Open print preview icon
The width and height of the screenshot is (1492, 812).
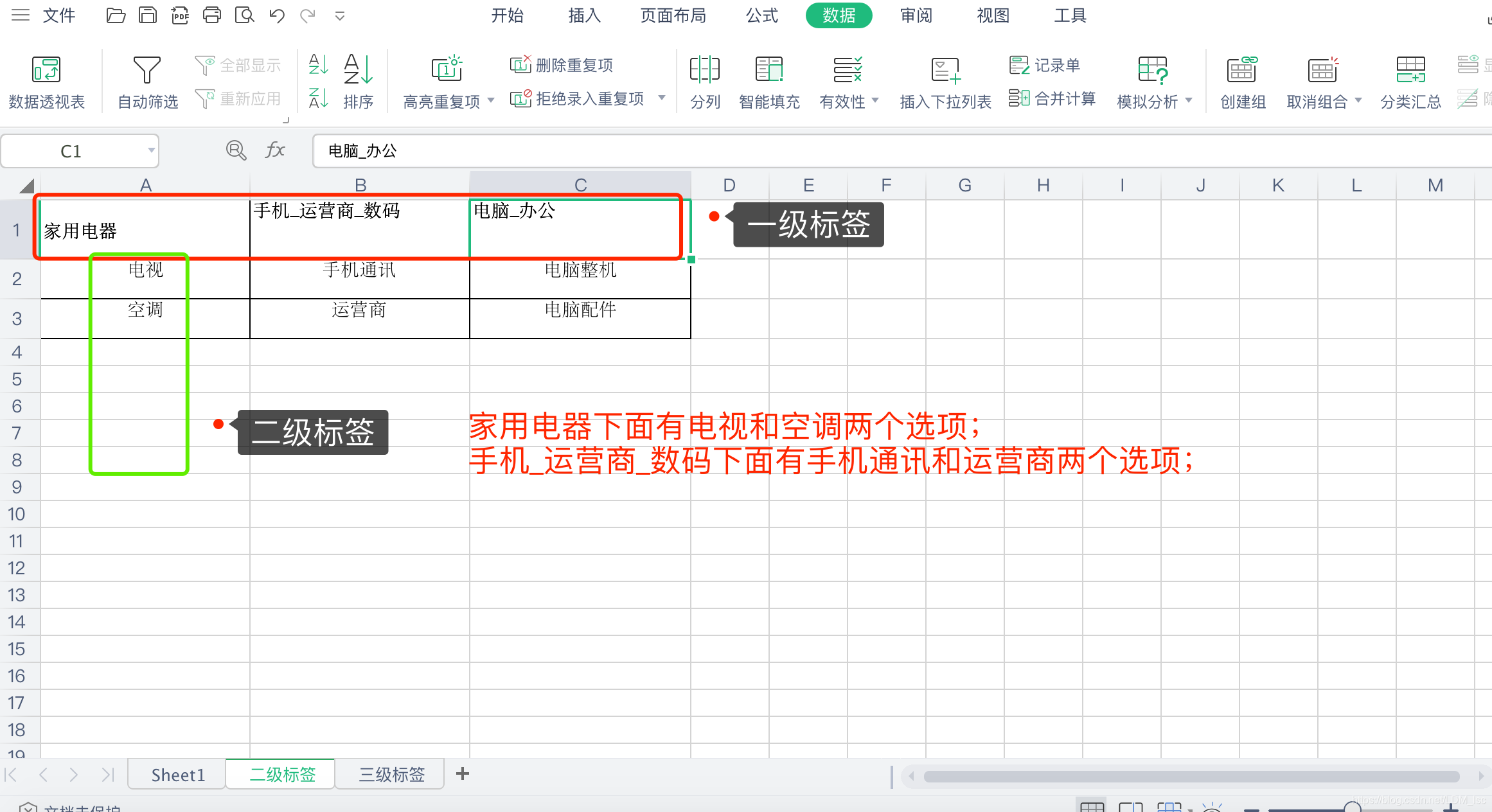244,15
